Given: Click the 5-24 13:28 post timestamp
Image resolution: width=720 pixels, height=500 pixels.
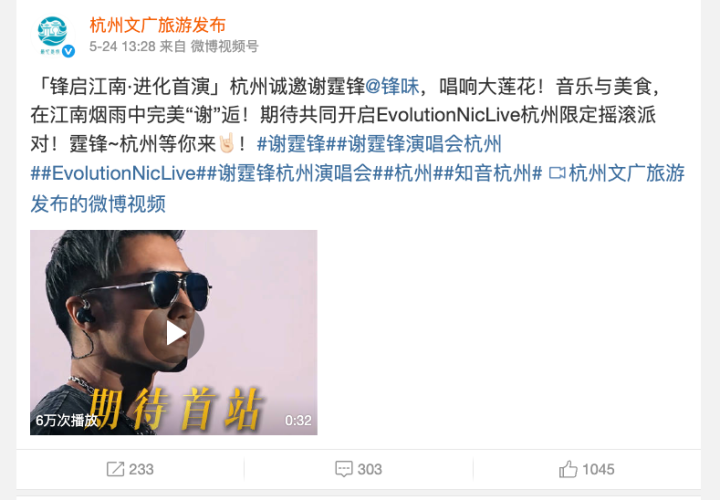Looking at the screenshot, I should click(122, 46).
